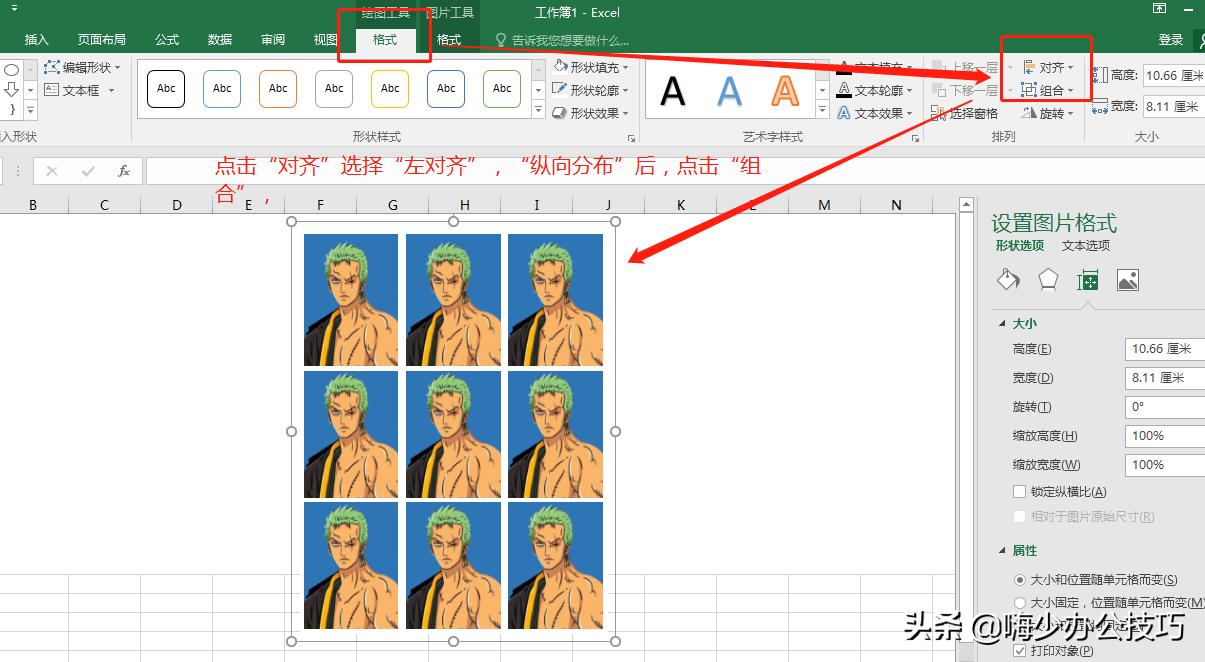This screenshot has height=662, width=1205.
Task: Click the 缩放宽度 scale width field
Action: (x=1164, y=465)
